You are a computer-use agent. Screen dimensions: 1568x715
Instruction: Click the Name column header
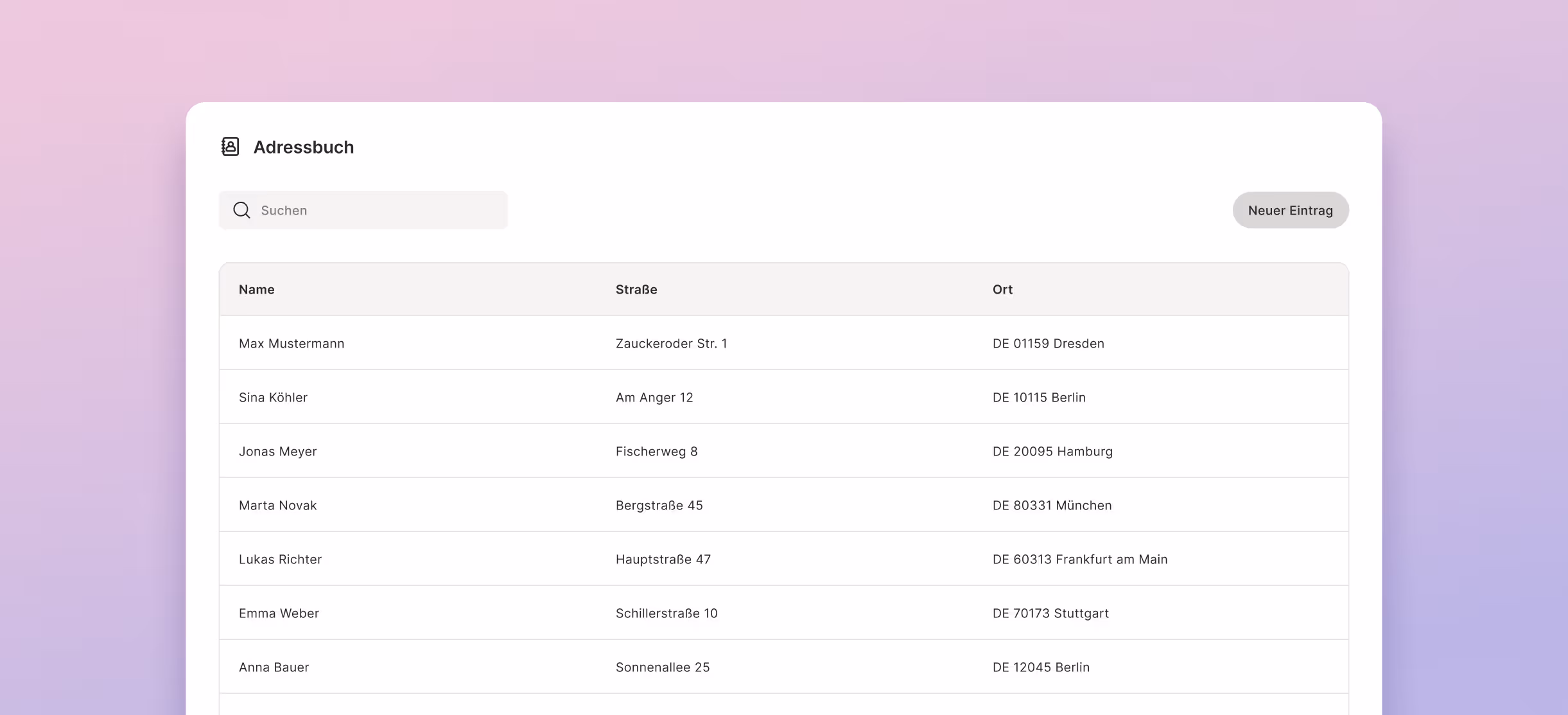[x=256, y=290]
